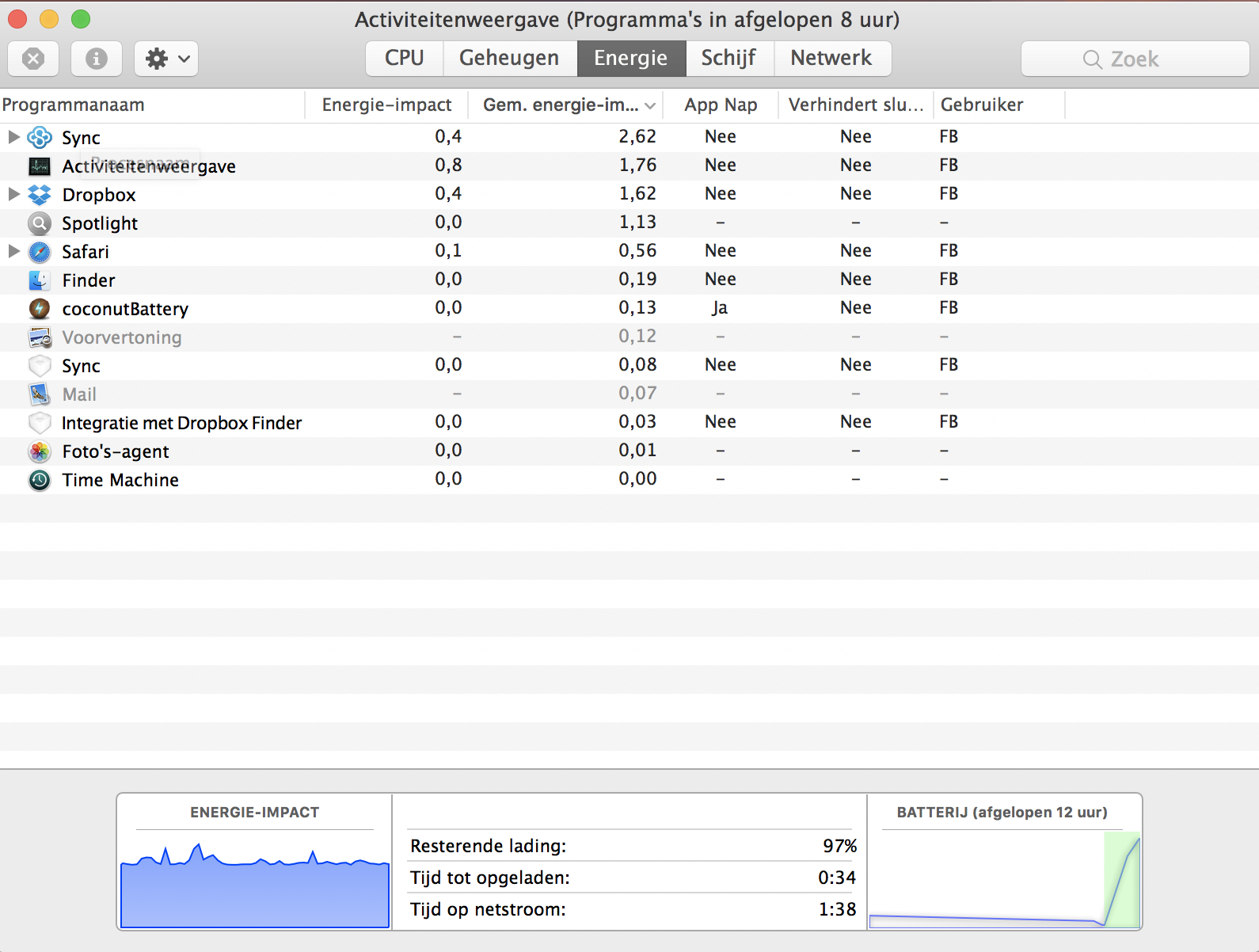The height and width of the screenshot is (952, 1259).
Task: Click the 1,76 average energy value
Action: pyautogui.click(x=637, y=165)
